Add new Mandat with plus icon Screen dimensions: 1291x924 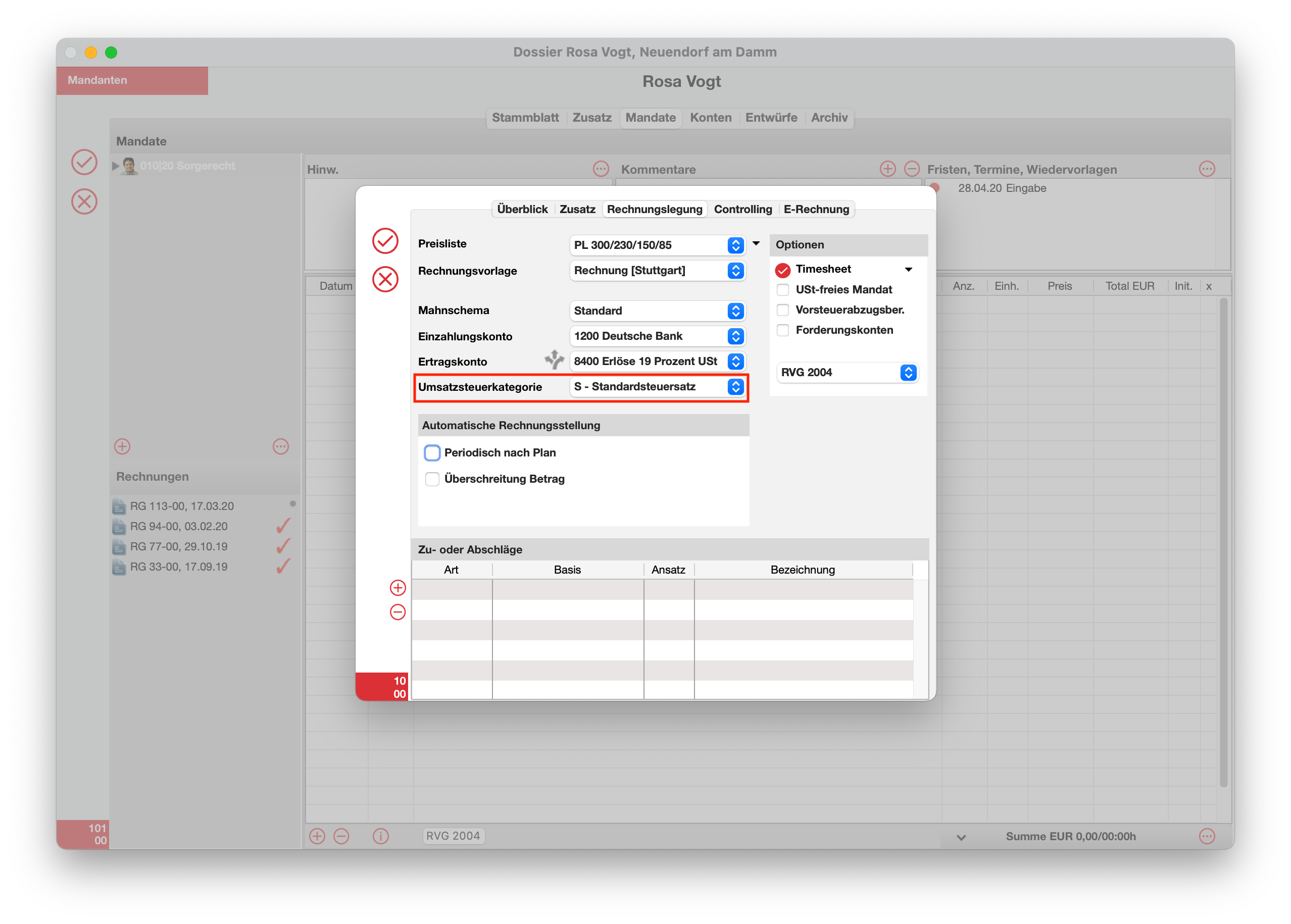[122, 447]
